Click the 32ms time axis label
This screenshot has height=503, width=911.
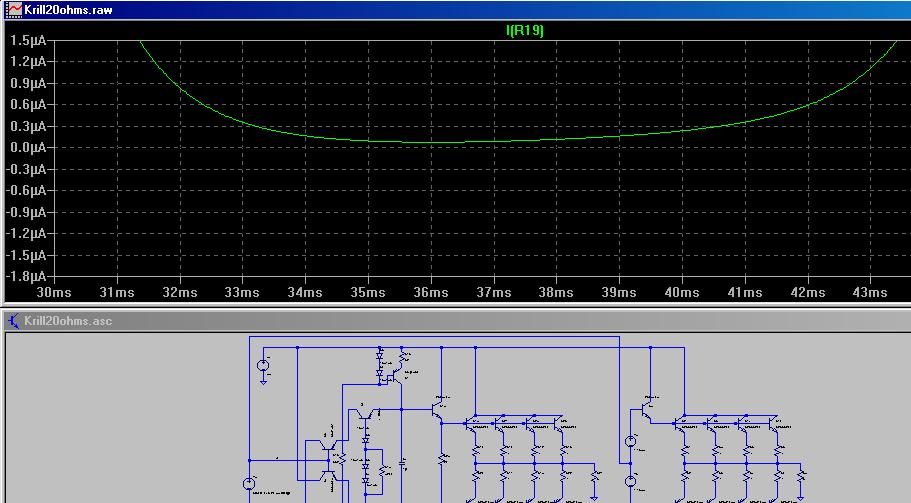pyautogui.click(x=180, y=292)
